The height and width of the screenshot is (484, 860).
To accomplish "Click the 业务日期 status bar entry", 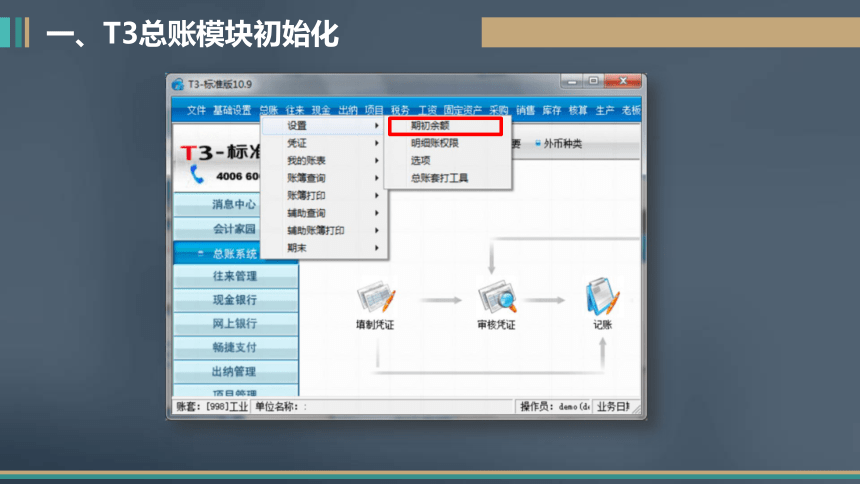I will 613,407.
